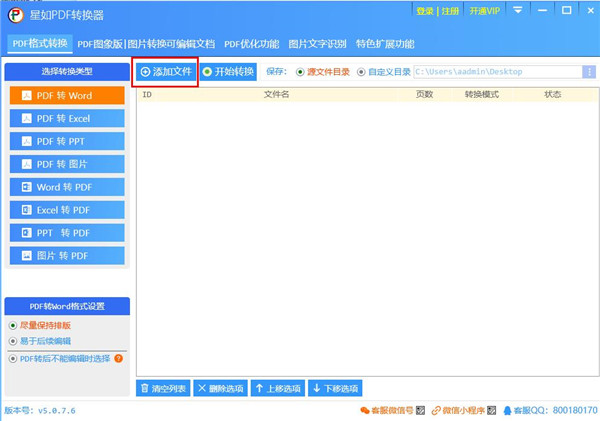Choose Excel 转 PDF conversion
Image resolution: width=600 pixels, height=421 pixels.
tap(67, 210)
